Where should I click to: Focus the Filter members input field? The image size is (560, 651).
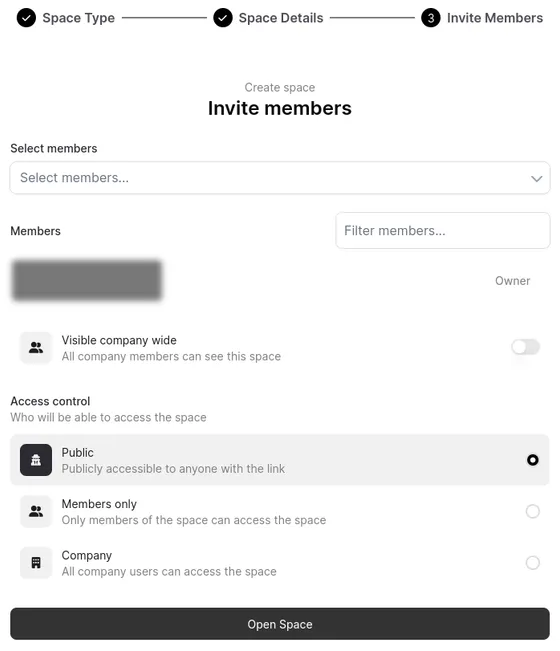[443, 230]
